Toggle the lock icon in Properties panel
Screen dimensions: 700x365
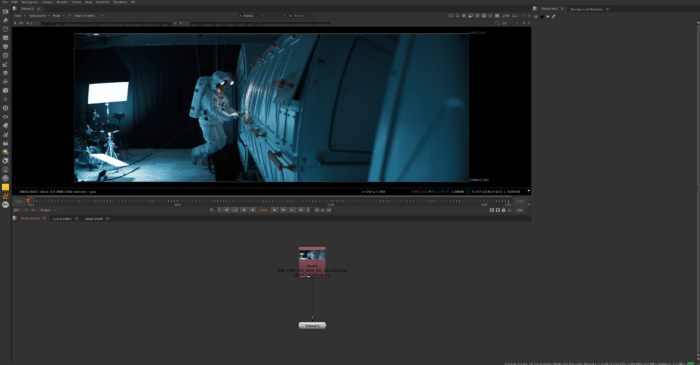(x=542, y=17)
